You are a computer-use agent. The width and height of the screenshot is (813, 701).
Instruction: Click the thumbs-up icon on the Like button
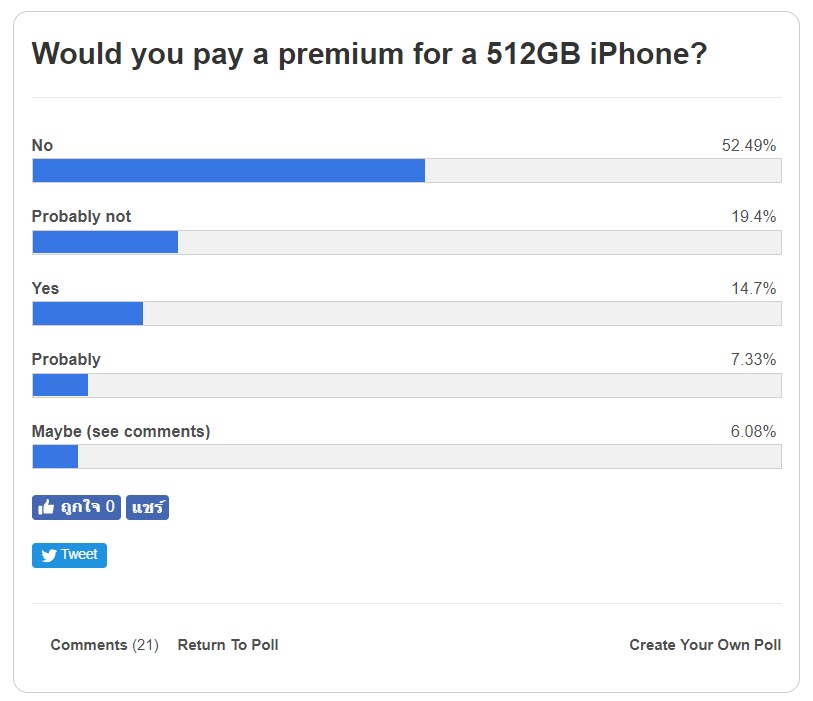[46, 507]
